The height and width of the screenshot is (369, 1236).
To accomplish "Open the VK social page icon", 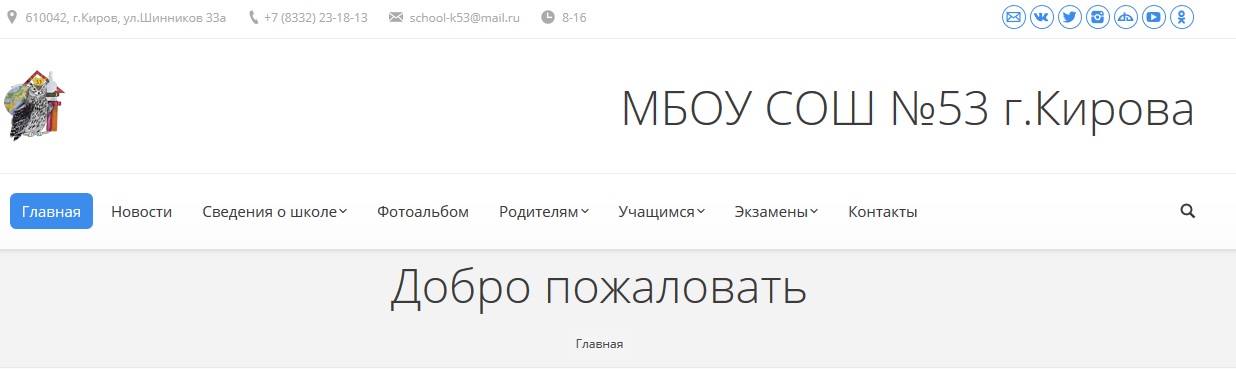I will click(x=1041, y=17).
